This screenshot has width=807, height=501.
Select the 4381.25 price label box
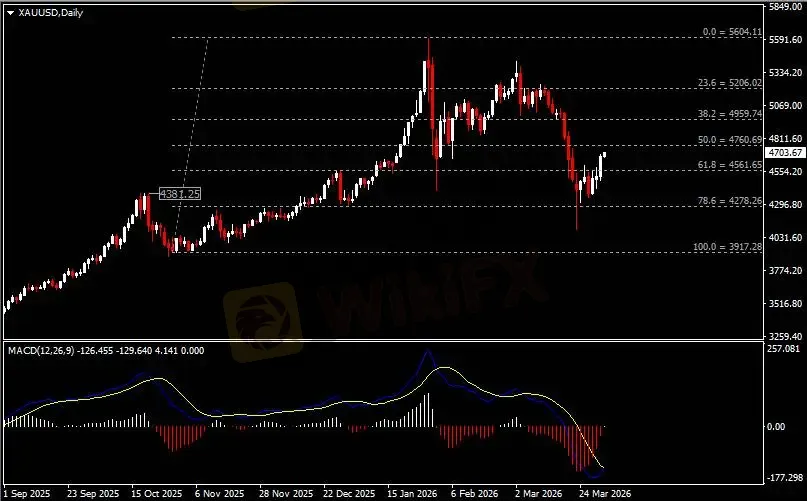(x=180, y=194)
